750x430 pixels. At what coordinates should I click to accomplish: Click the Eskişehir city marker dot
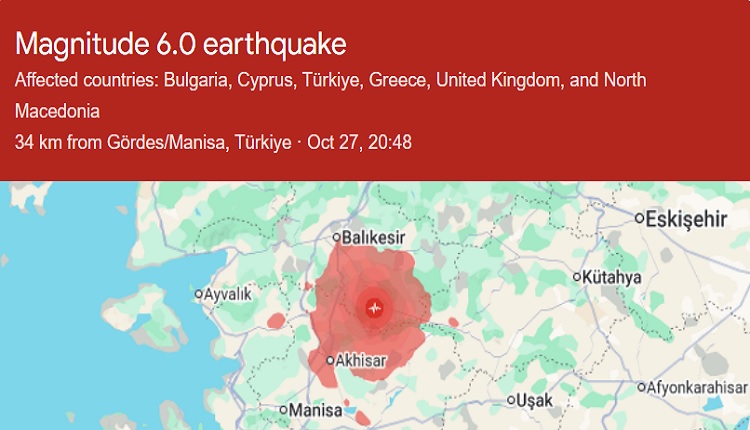click(x=640, y=218)
